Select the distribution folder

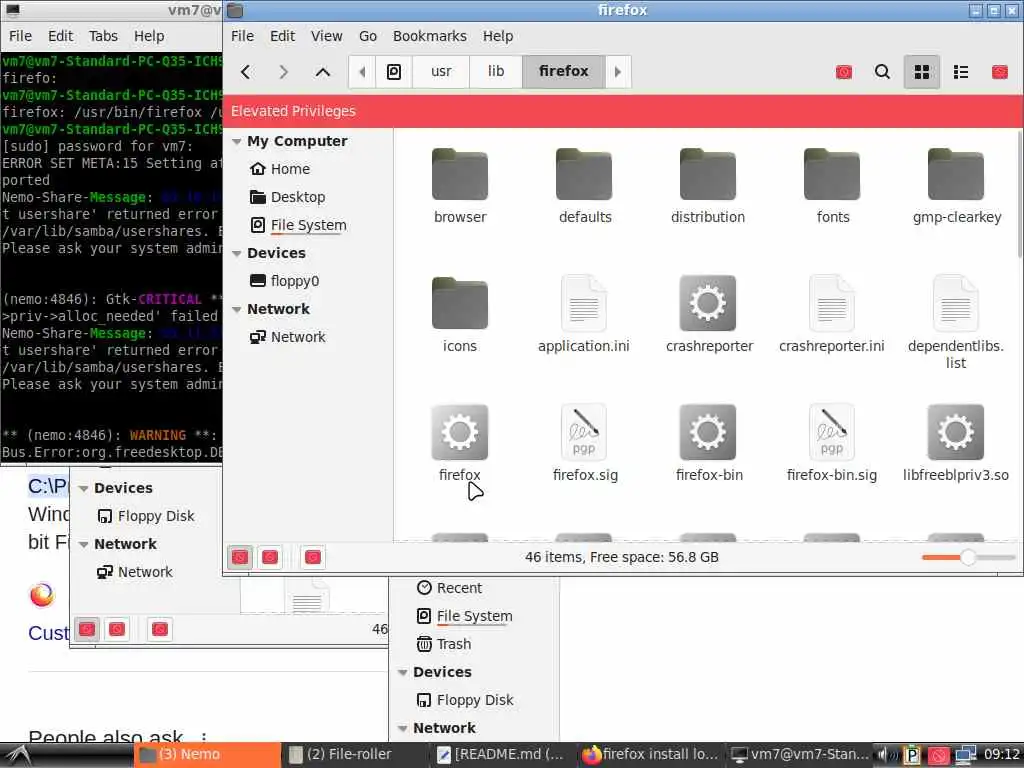coord(708,186)
